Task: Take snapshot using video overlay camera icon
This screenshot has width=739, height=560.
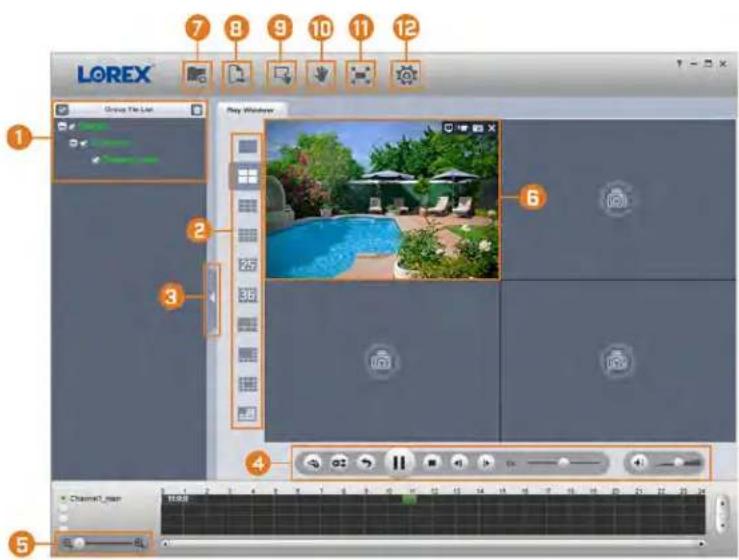Action: 477,128
